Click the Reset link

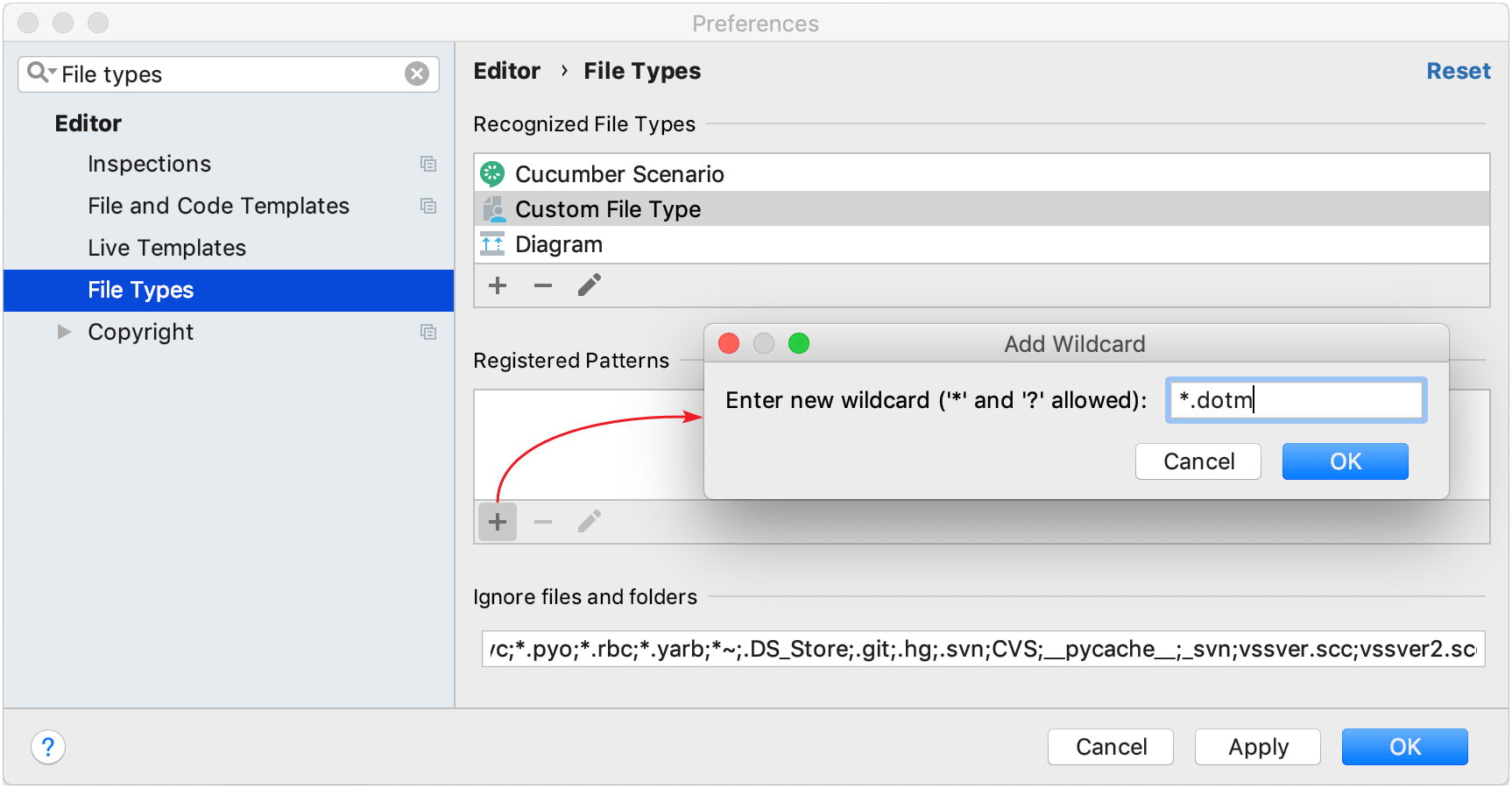tap(1458, 71)
